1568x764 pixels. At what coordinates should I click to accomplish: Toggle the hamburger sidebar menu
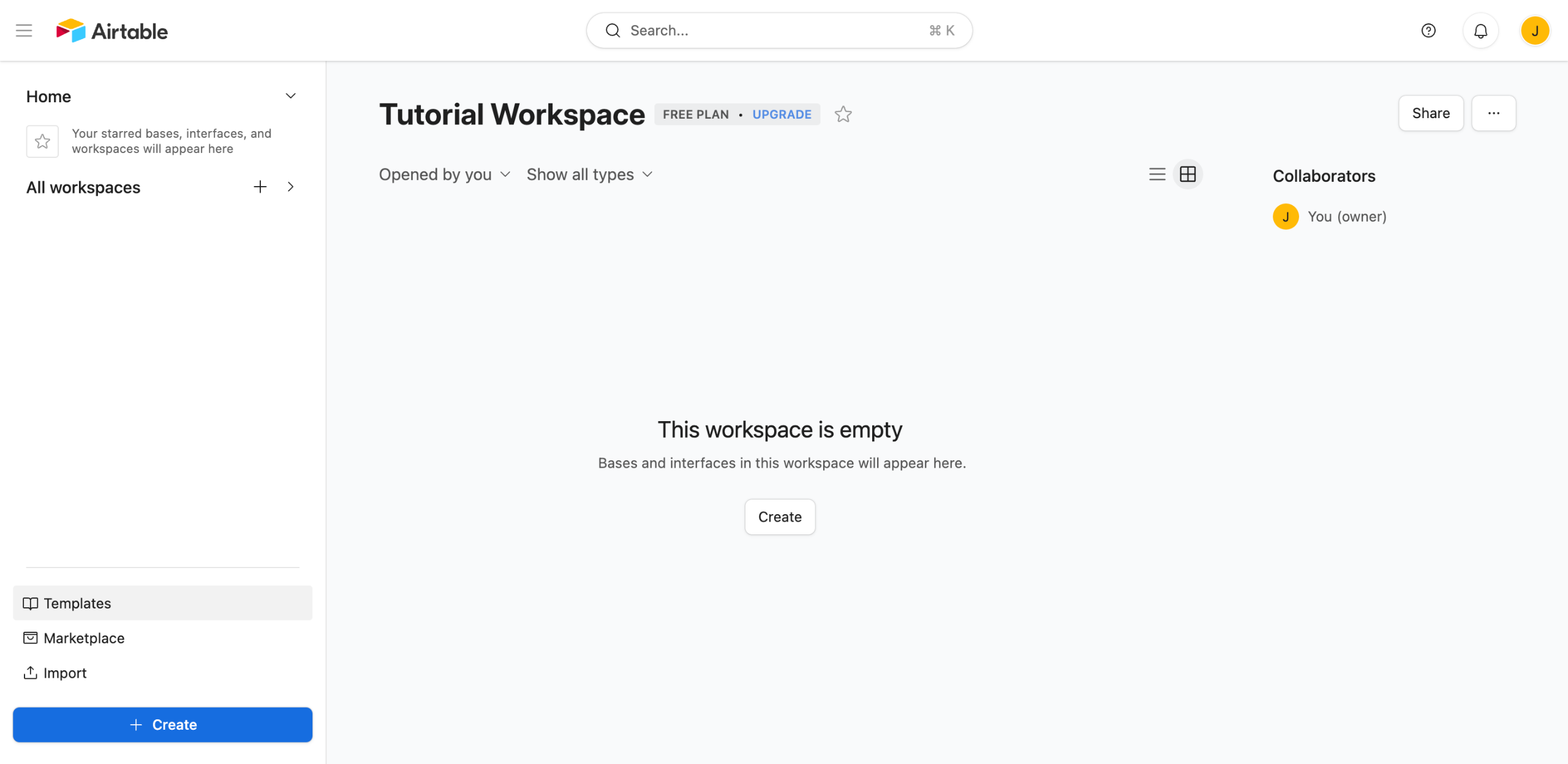(24, 31)
